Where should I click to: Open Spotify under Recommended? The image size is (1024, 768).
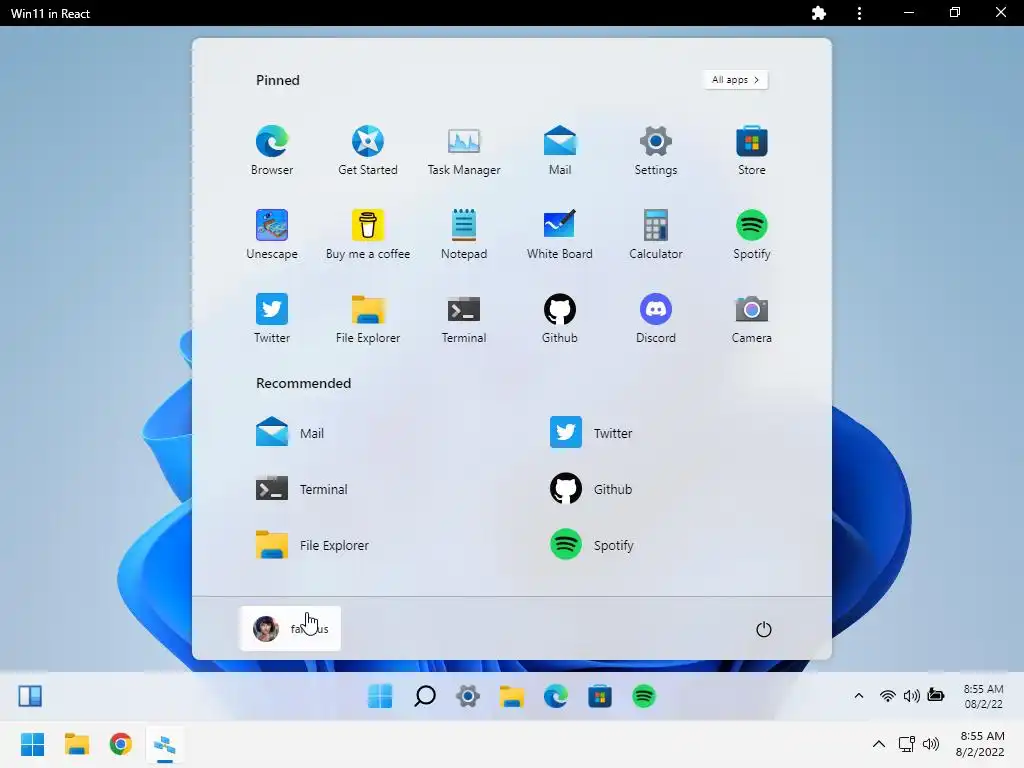tap(592, 545)
